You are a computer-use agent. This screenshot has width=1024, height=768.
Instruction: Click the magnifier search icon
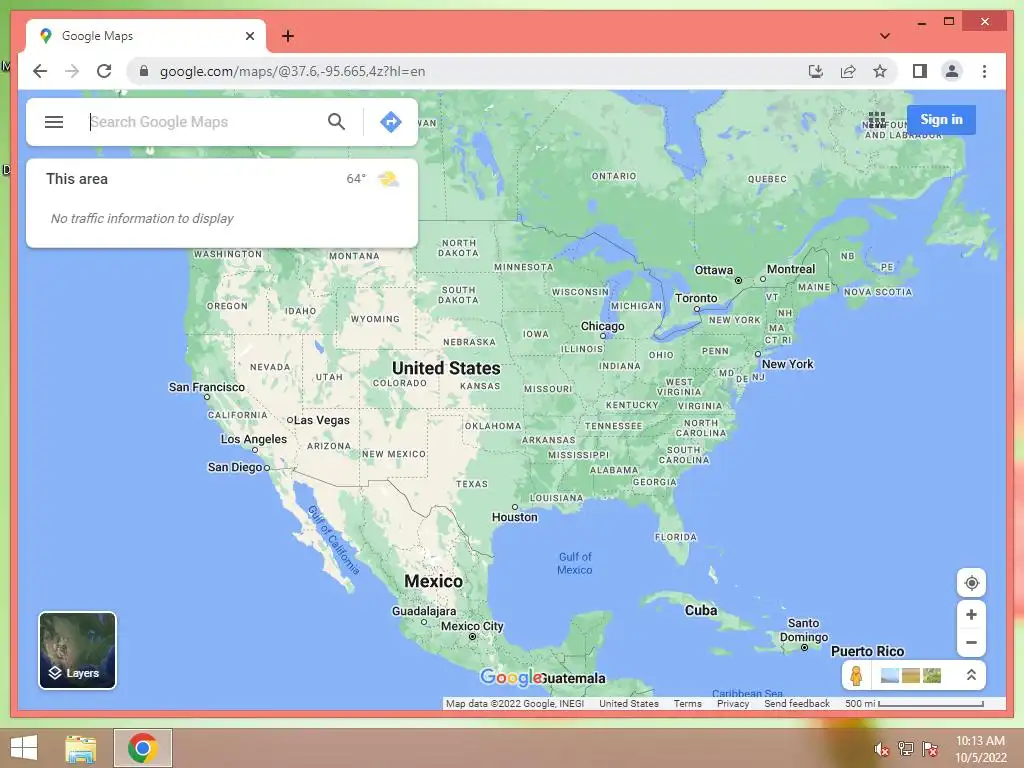point(336,121)
